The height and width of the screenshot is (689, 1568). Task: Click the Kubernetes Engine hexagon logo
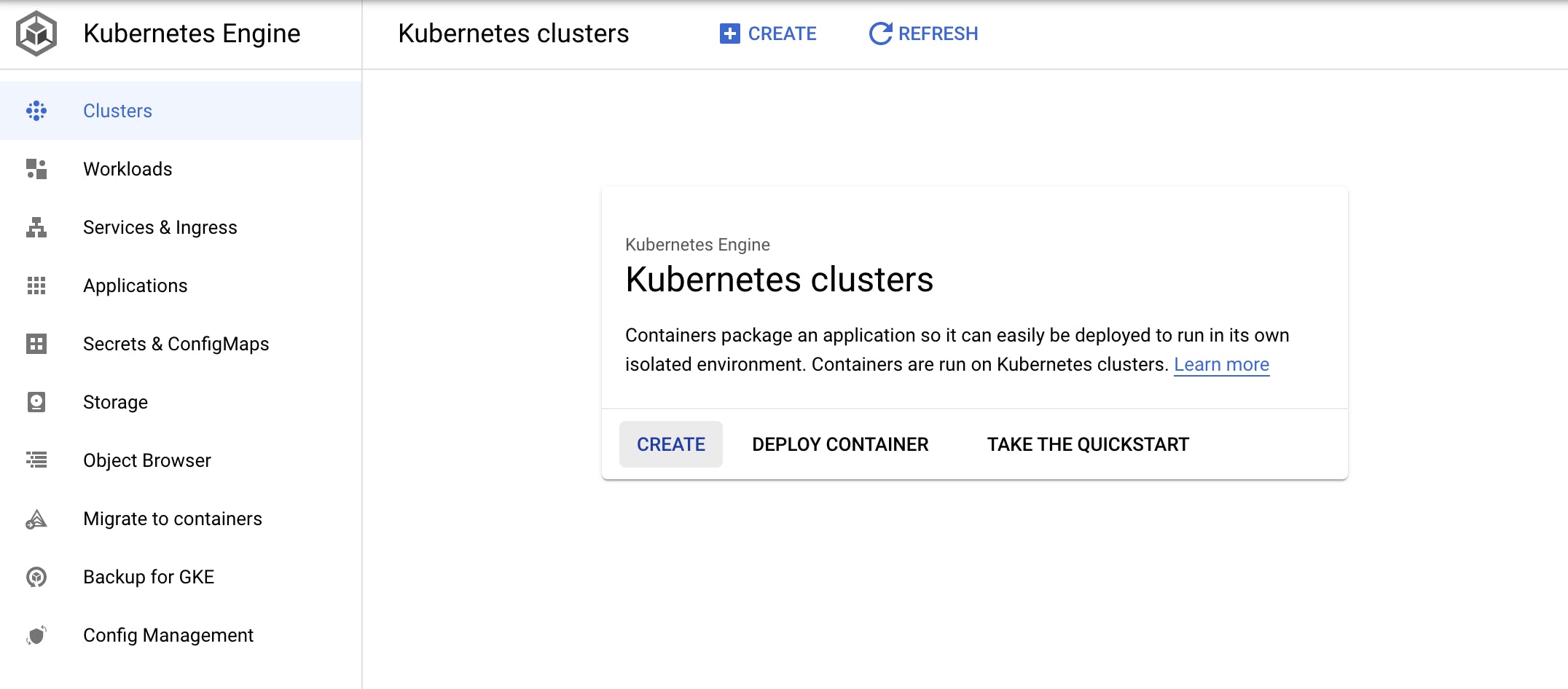(36, 34)
